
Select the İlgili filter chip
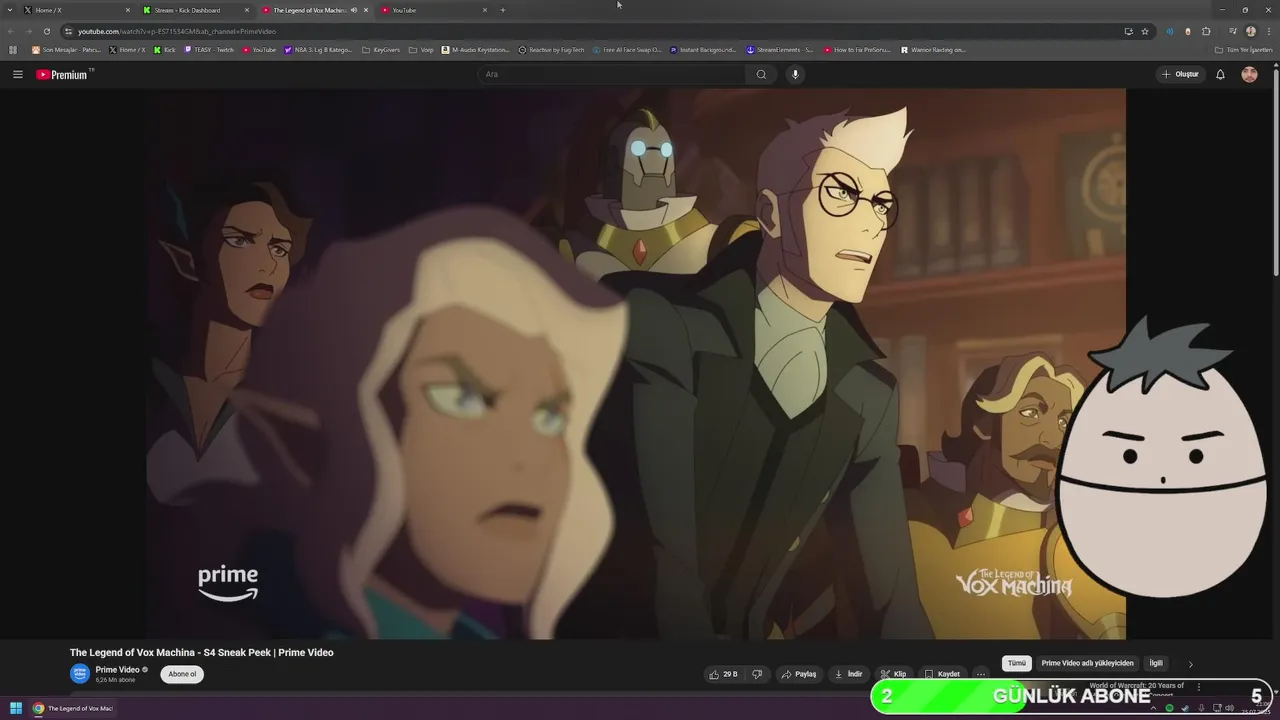click(1156, 663)
